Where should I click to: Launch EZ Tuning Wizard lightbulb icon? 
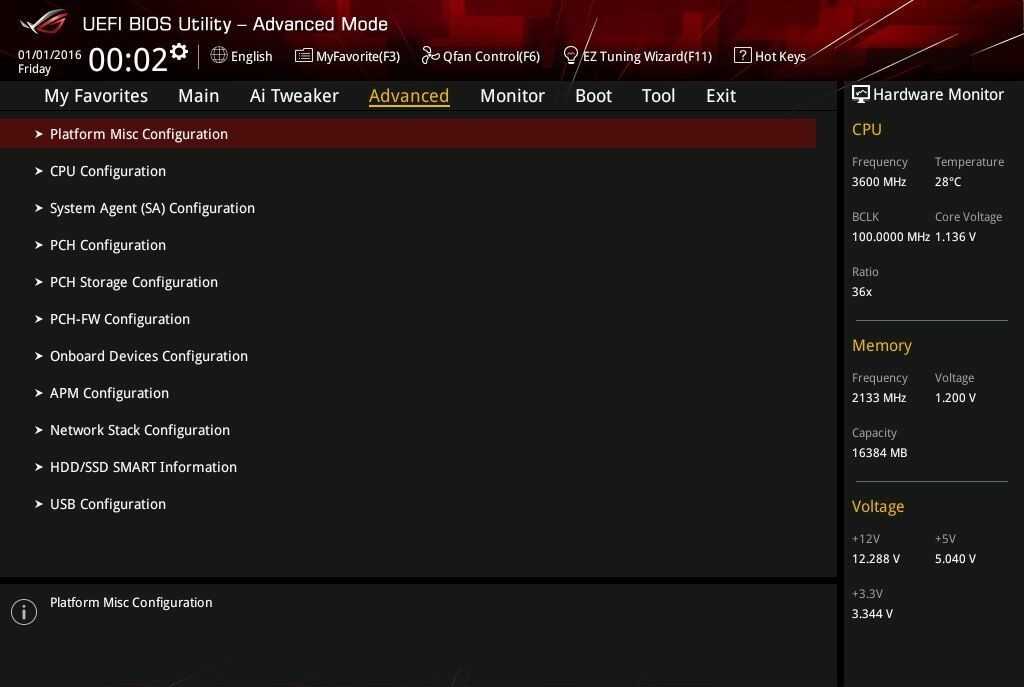coord(571,56)
